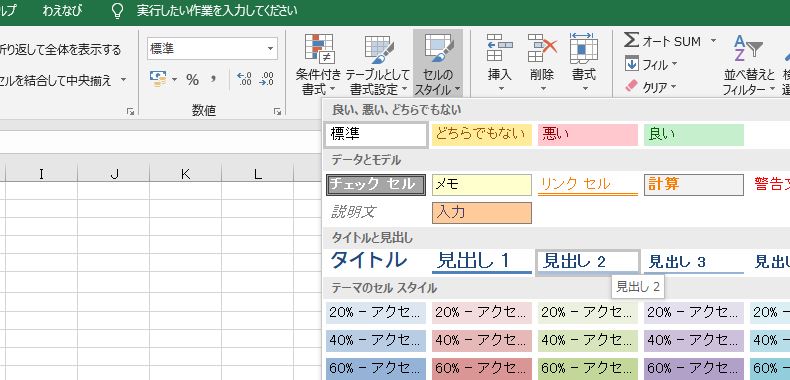
Task: Apply red 20% - アクセント style
Action: (482, 313)
